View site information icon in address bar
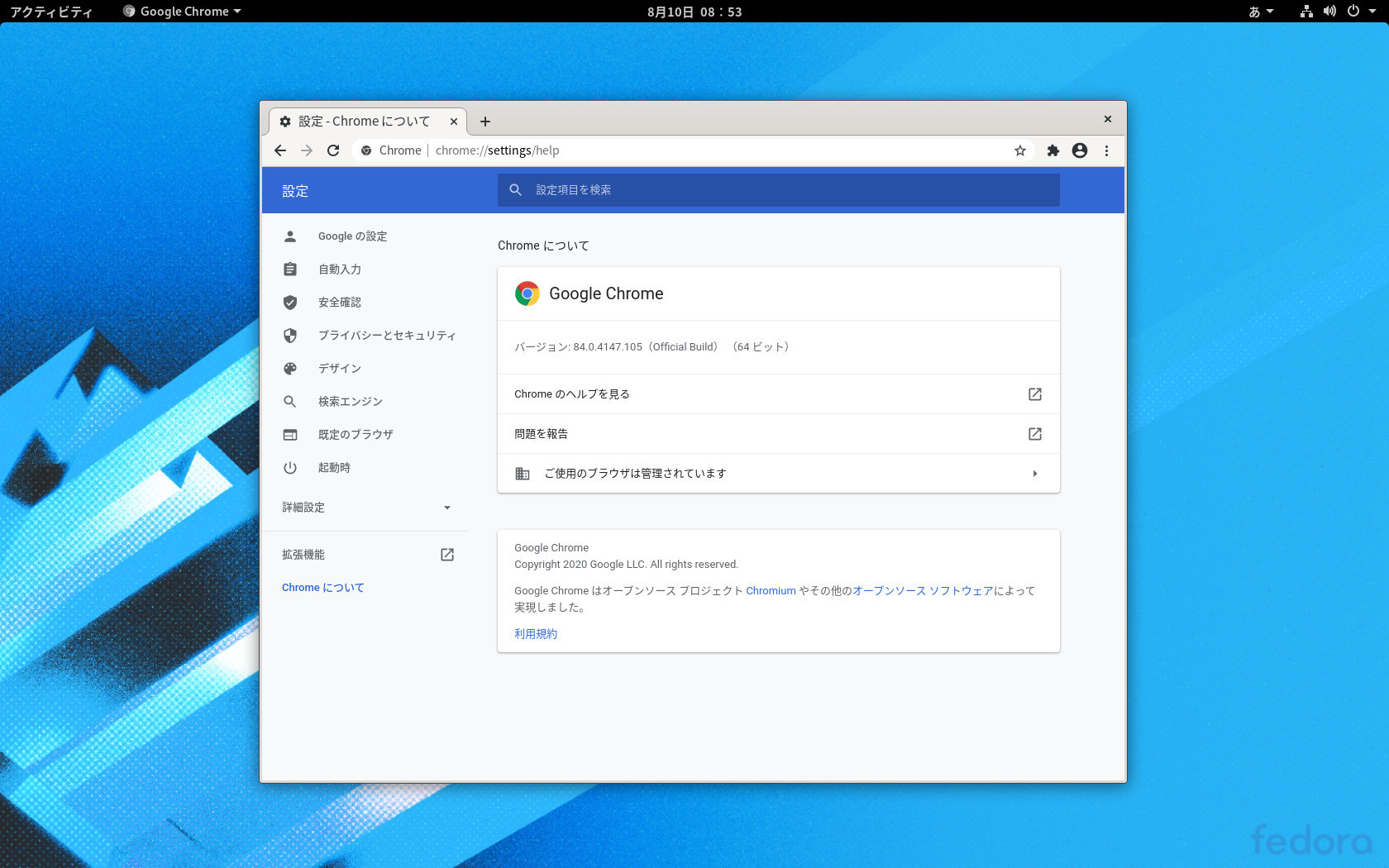 [366, 150]
